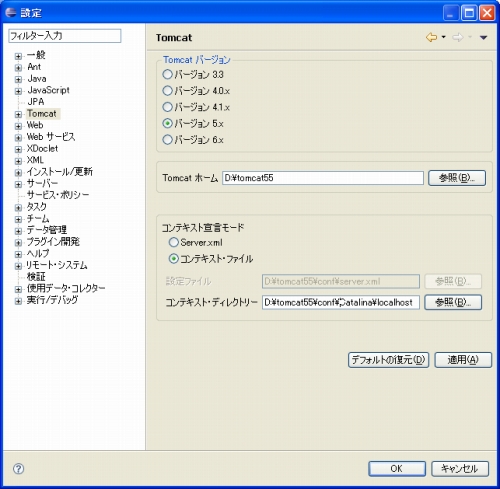The image size is (500, 489).
Task: Select the バージョン 5.x radio button
Action: click(167, 123)
